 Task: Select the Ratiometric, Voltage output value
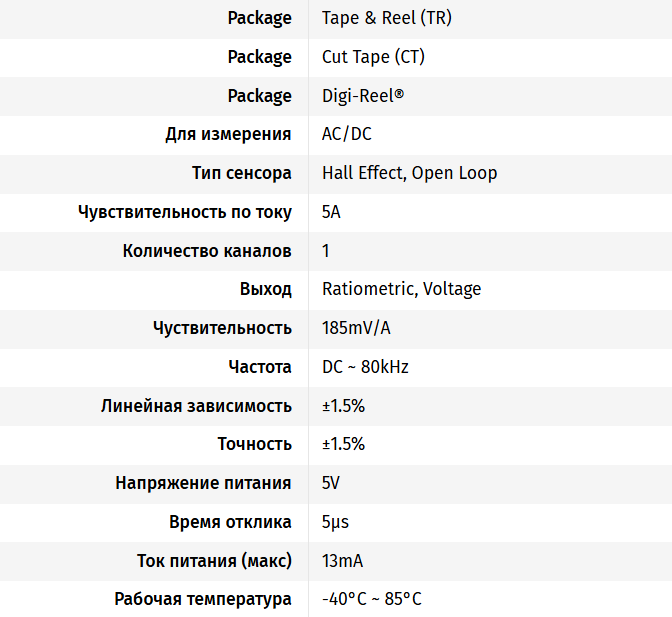[401, 289]
